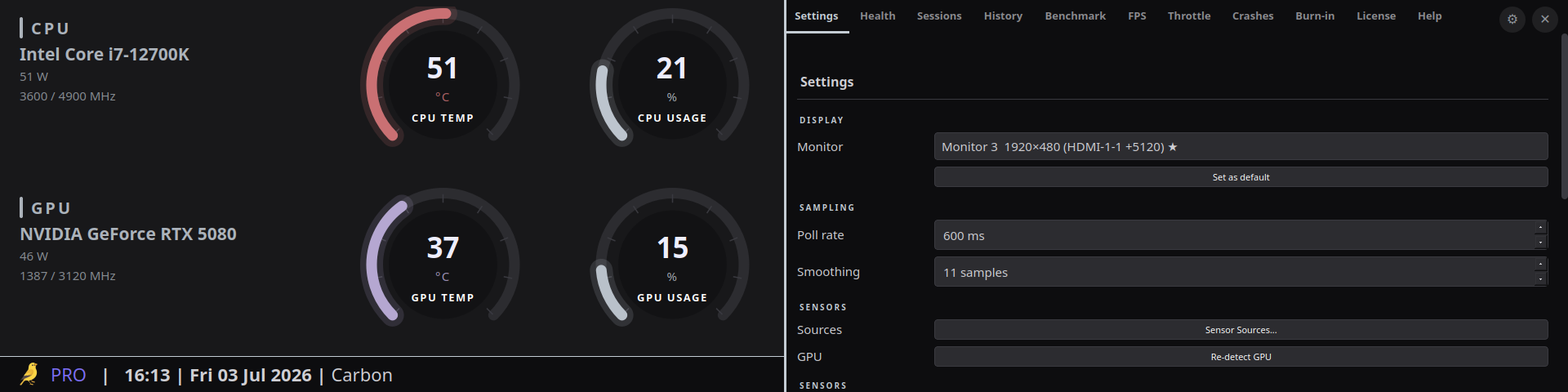Screen dimensions: 1568x392
Task: Click the Poll rate label
Action: coord(821,235)
